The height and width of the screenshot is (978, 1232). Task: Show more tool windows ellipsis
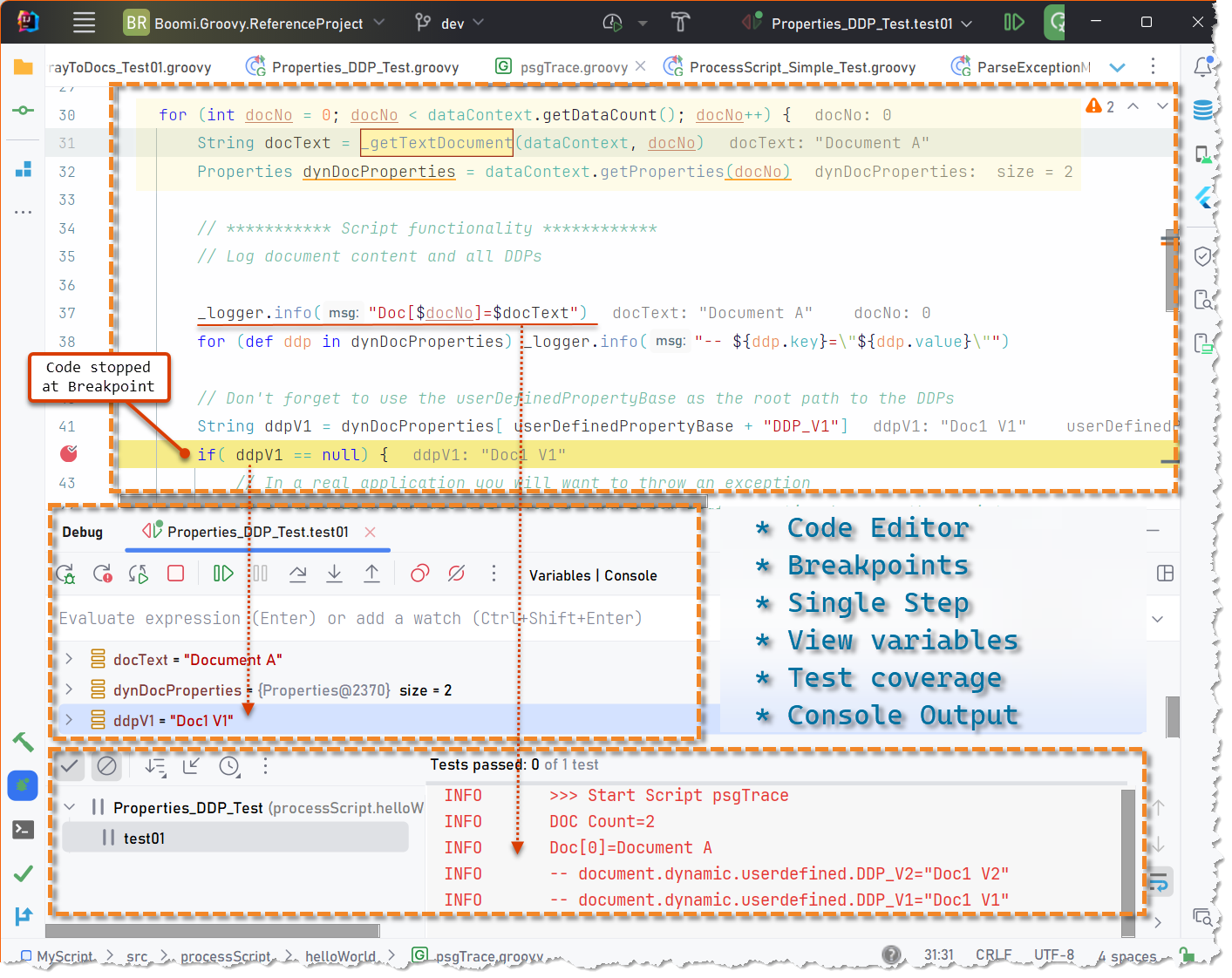pyautogui.click(x=24, y=212)
